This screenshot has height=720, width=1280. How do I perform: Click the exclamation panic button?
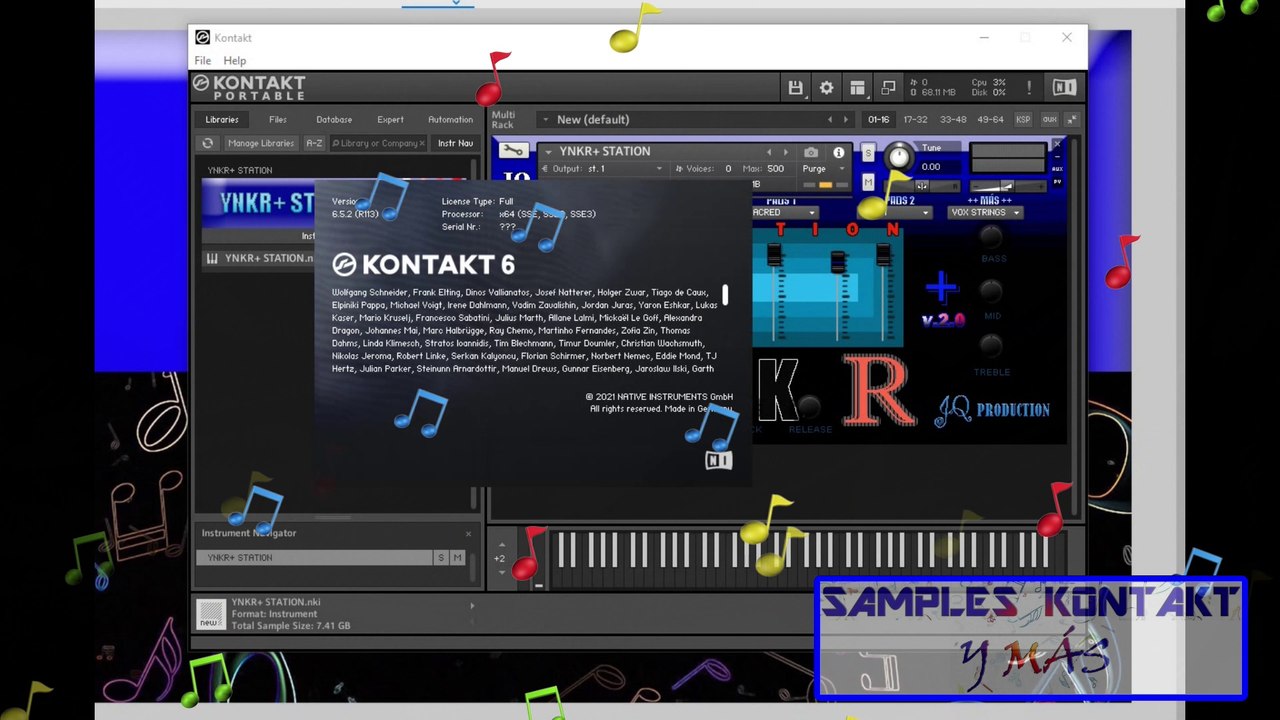[x=1028, y=88]
